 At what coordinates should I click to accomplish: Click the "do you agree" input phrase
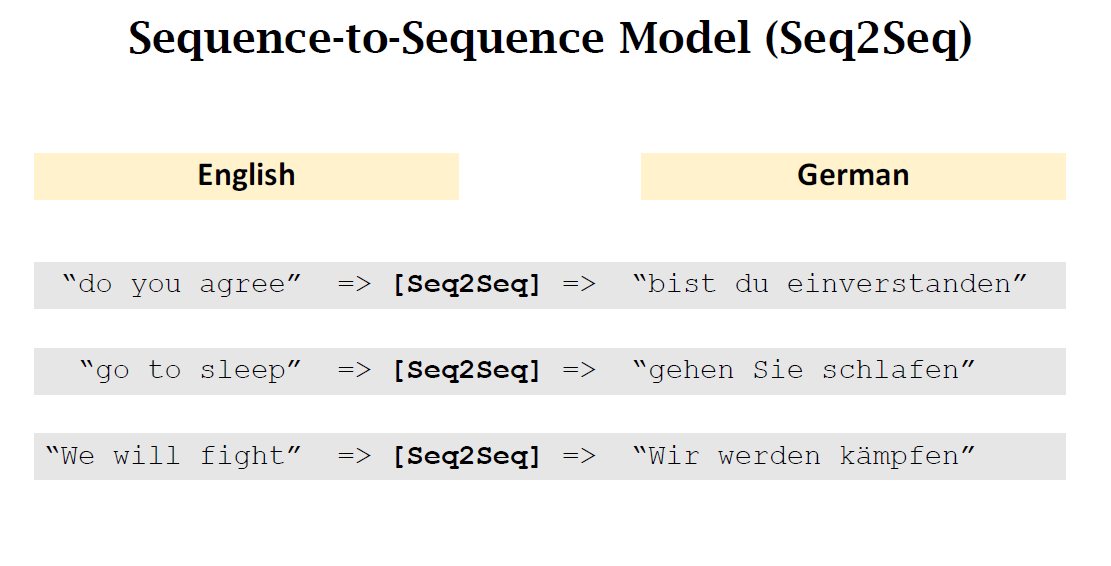(x=181, y=284)
